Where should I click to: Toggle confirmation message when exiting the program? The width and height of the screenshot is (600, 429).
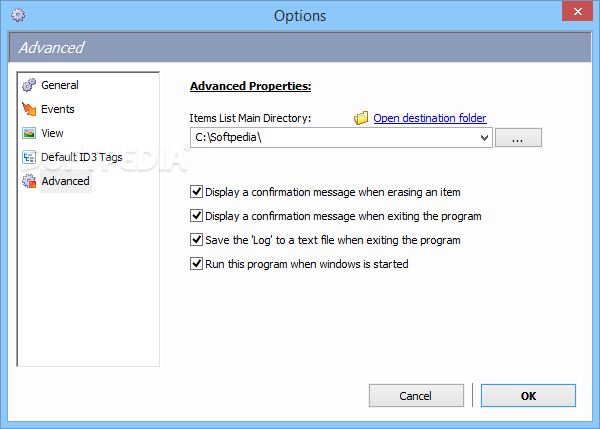pos(196,216)
